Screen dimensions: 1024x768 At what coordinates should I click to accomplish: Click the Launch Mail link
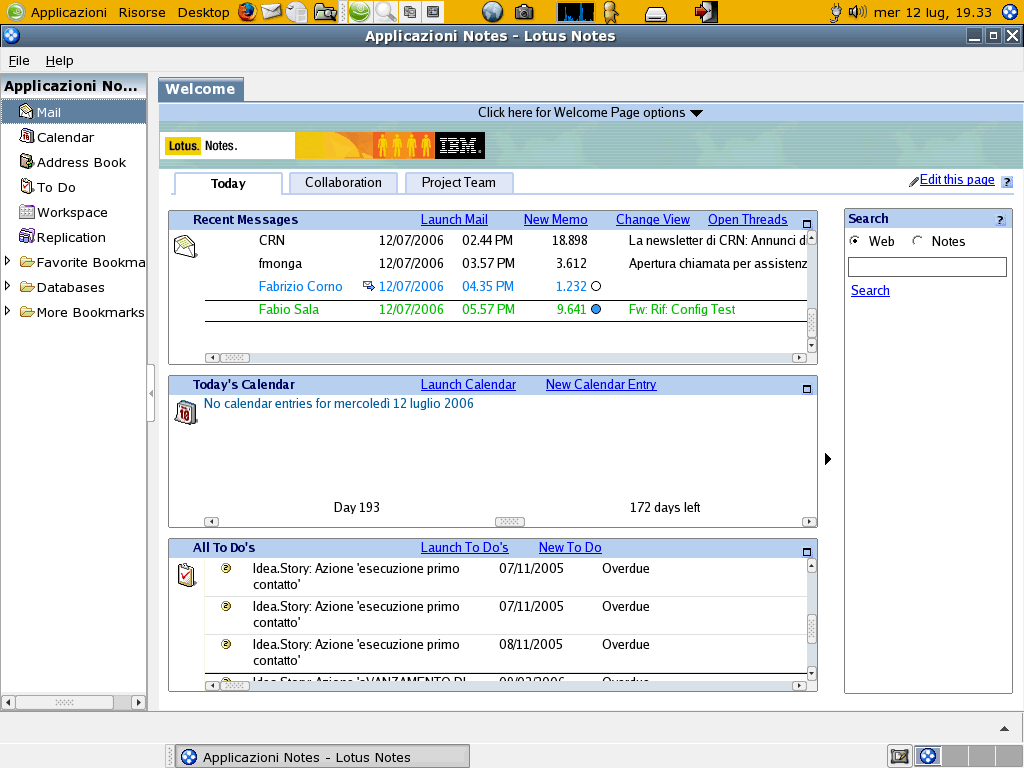[454, 220]
